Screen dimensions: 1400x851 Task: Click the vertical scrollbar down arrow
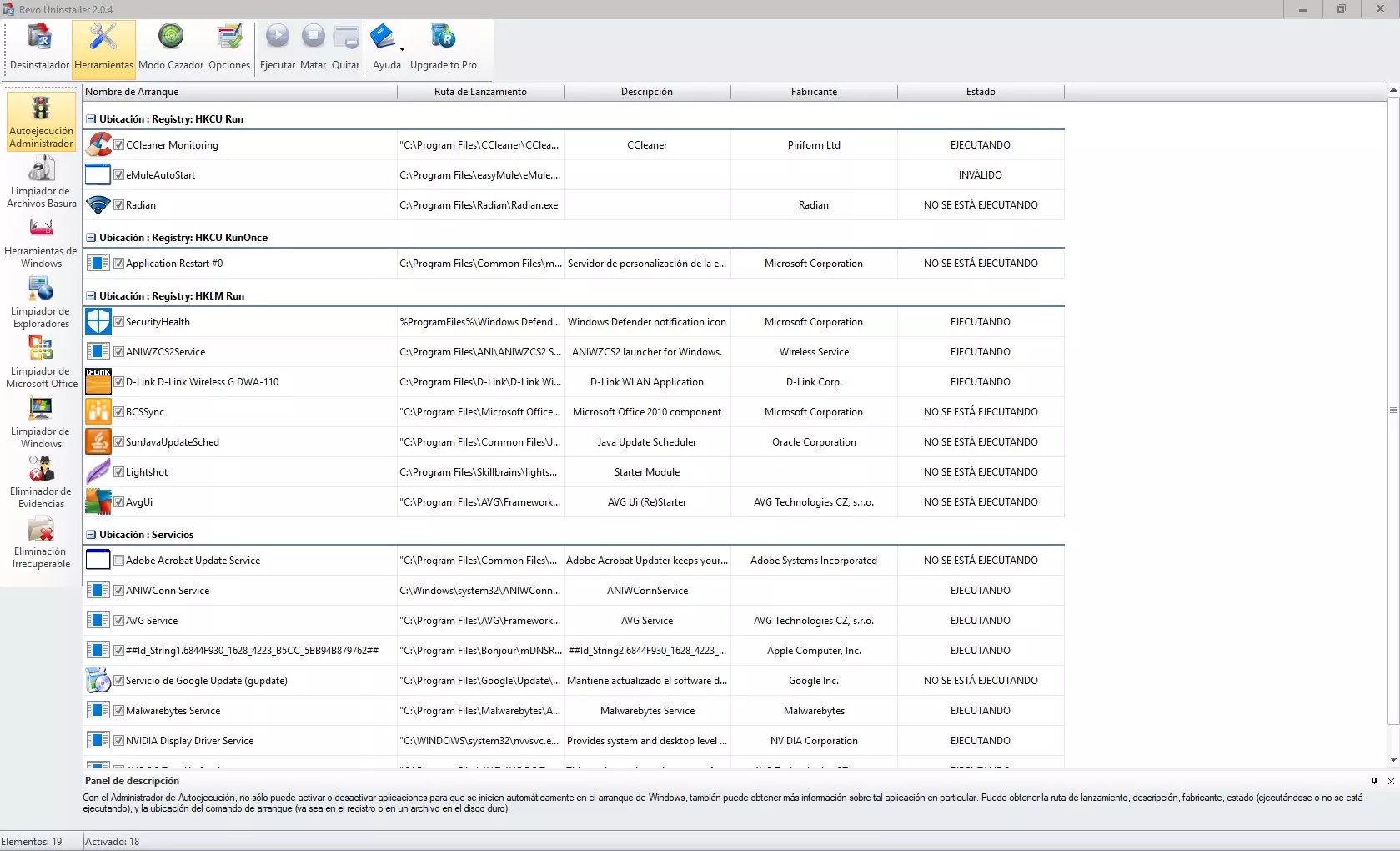point(1392,760)
